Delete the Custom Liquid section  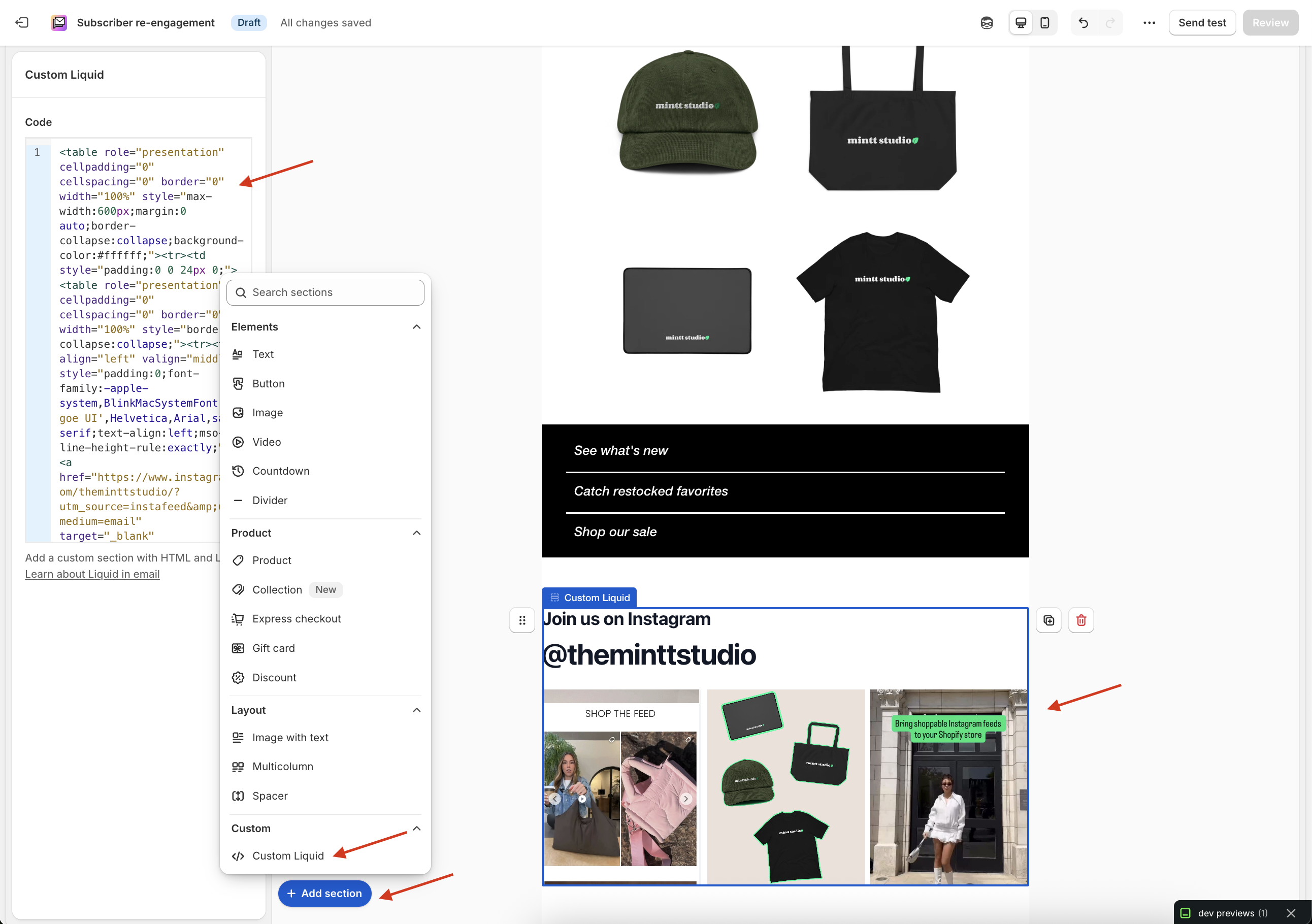pyautogui.click(x=1081, y=620)
